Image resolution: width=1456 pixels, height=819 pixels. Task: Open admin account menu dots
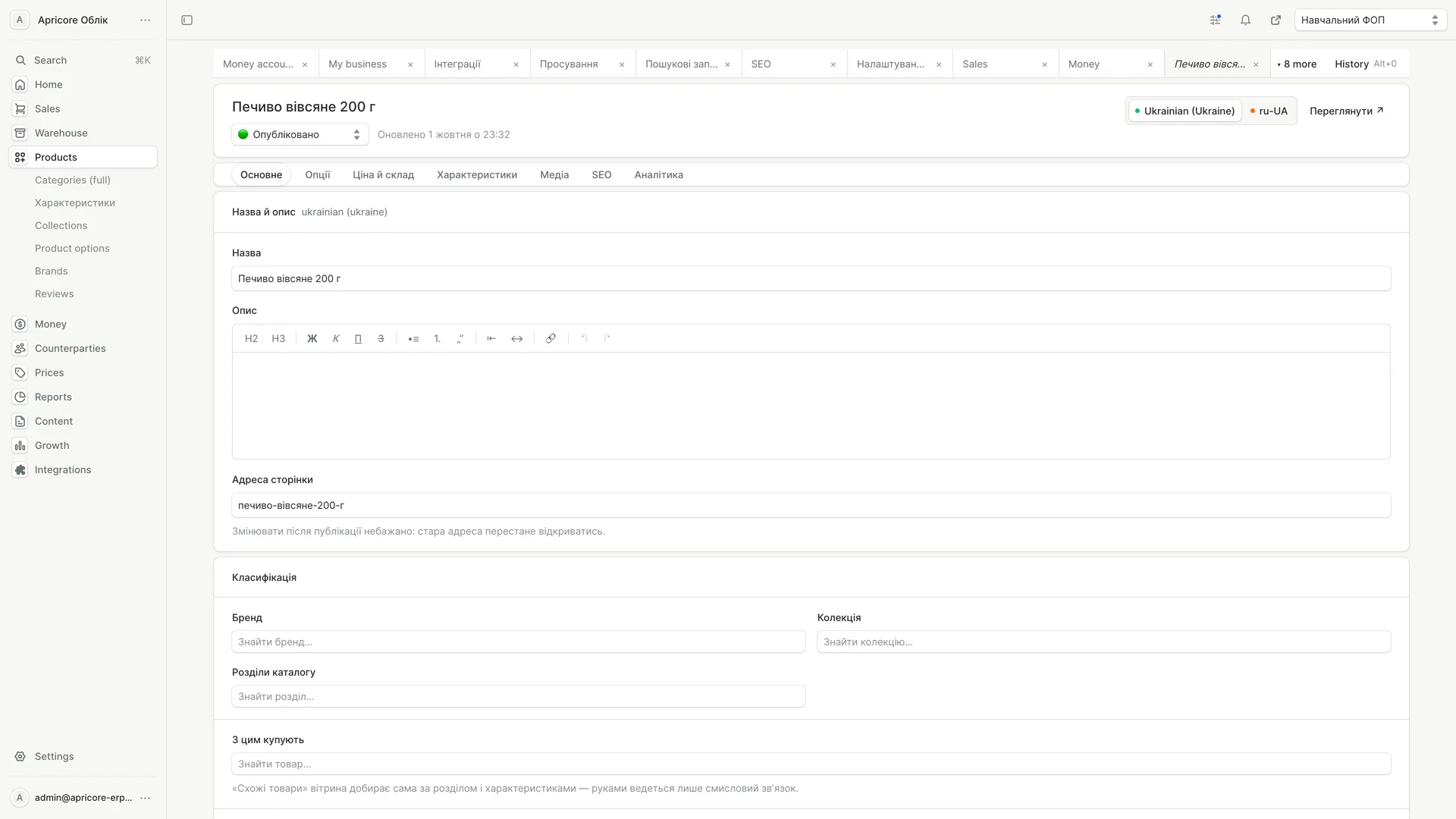[145, 798]
